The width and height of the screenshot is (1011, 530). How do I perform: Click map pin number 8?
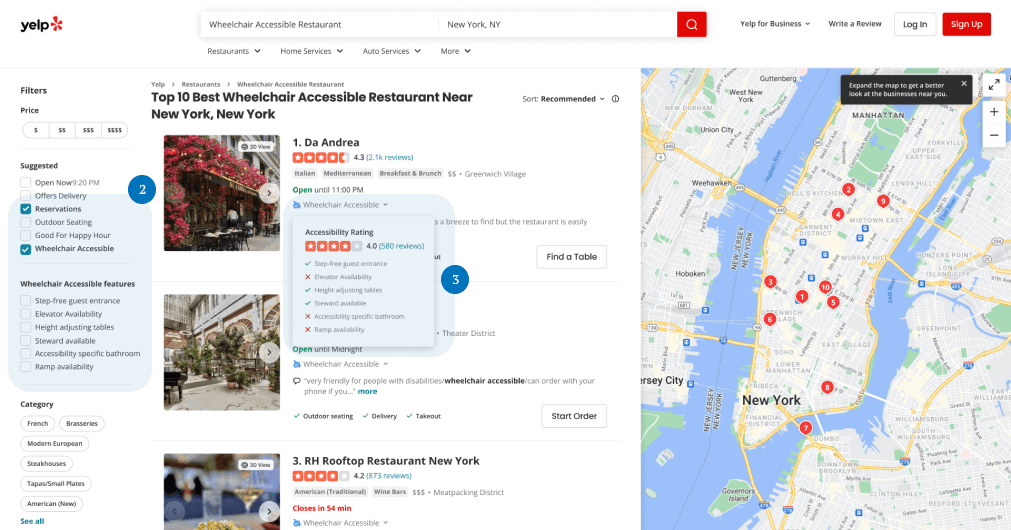pos(827,388)
